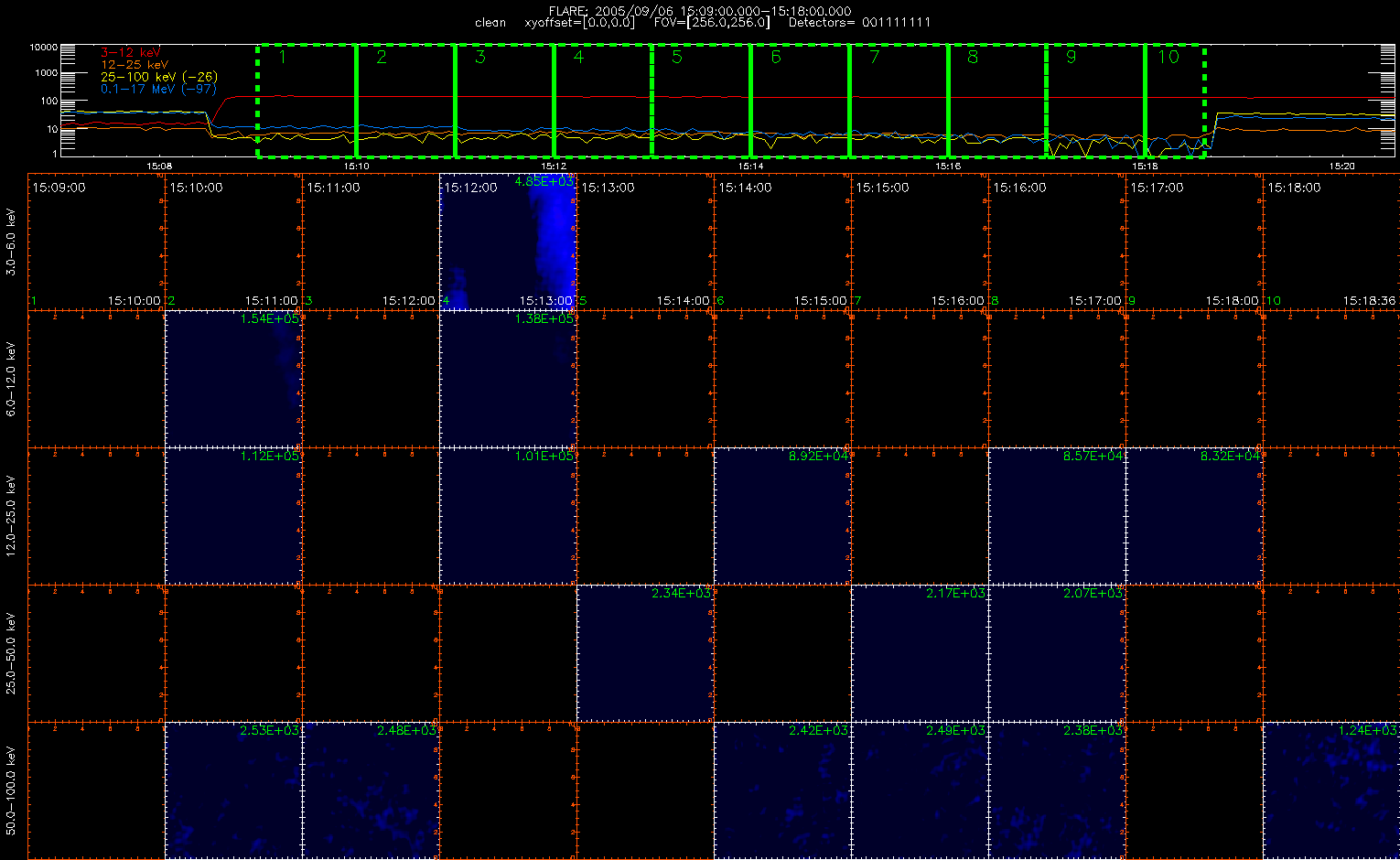Open the 12.0-25.0 keV image labeled 8.32E+04

pos(1194,516)
